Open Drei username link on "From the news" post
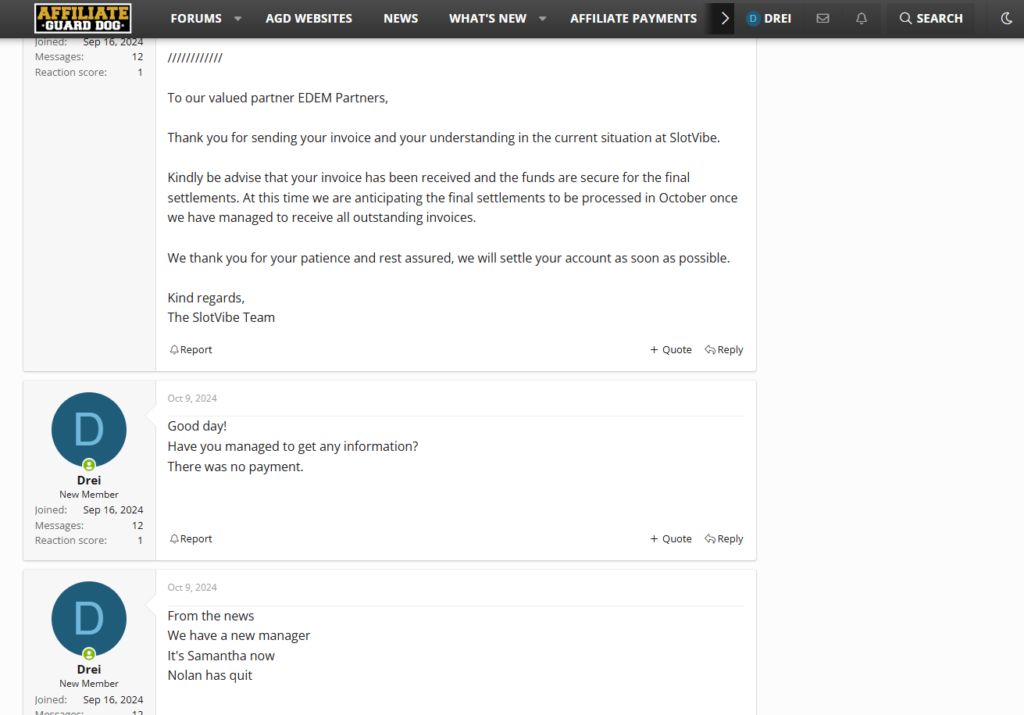The height and width of the screenshot is (715, 1024). click(89, 669)
